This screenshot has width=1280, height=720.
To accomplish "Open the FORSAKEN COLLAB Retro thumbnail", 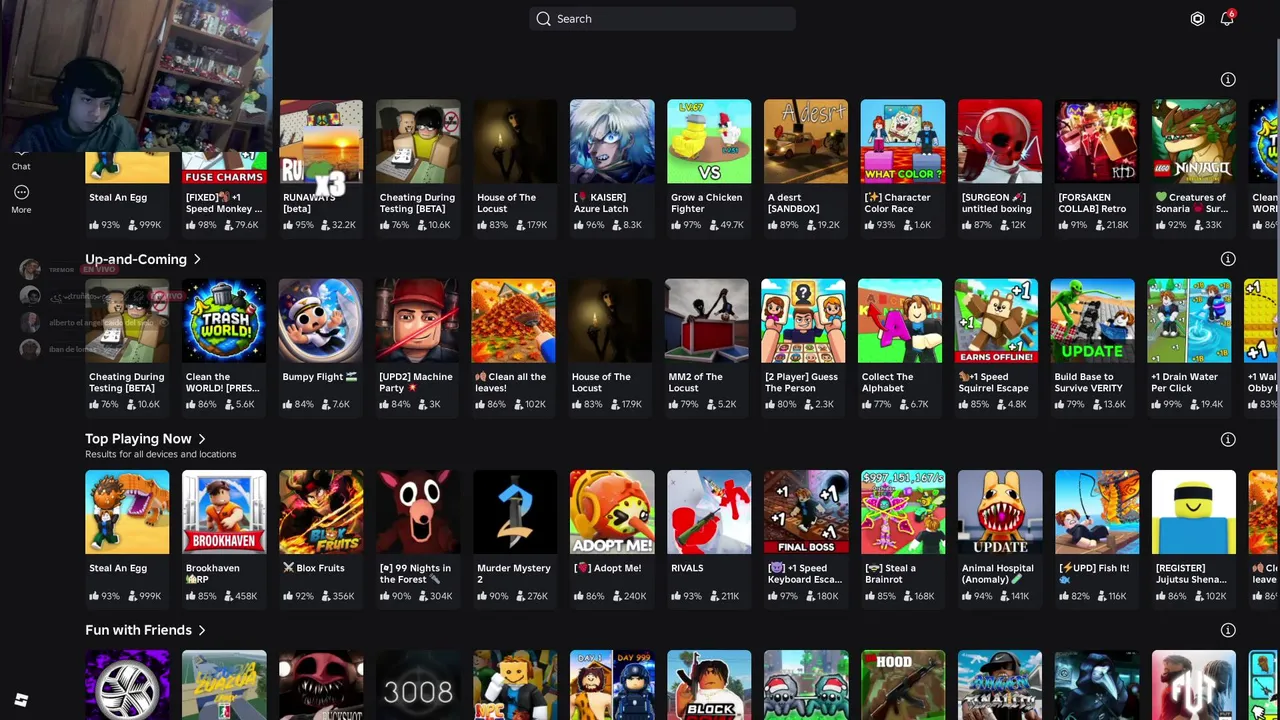I will pyautogui.click(x=1097, y=142).
